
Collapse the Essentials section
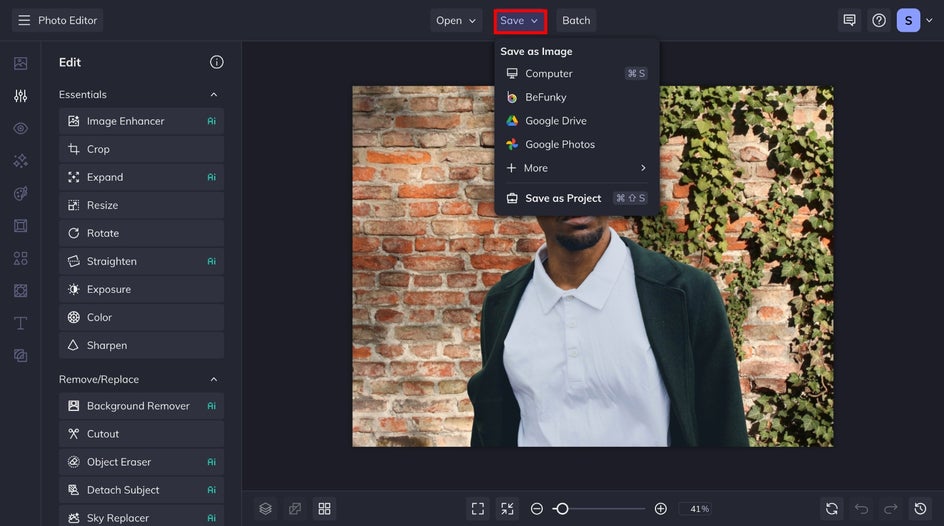[213, 95]
